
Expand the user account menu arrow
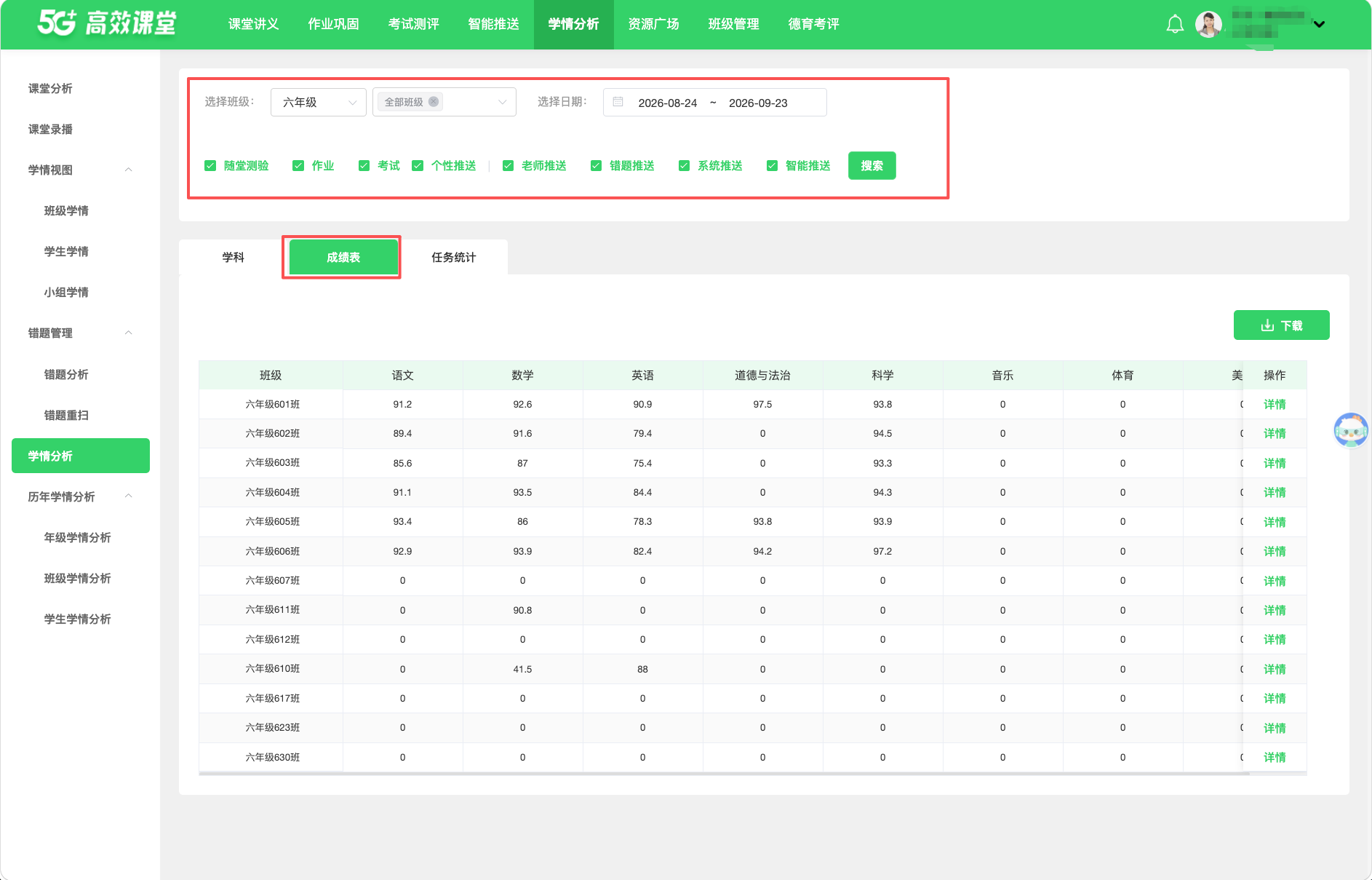coord(1319,24)
